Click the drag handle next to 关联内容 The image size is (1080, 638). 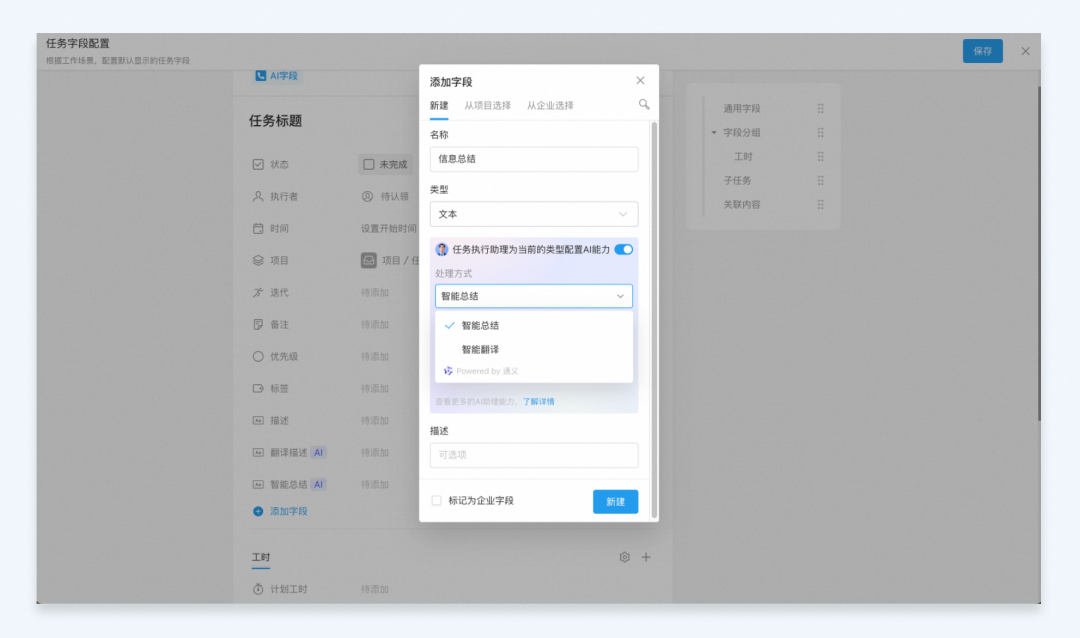tap(820, 205)
